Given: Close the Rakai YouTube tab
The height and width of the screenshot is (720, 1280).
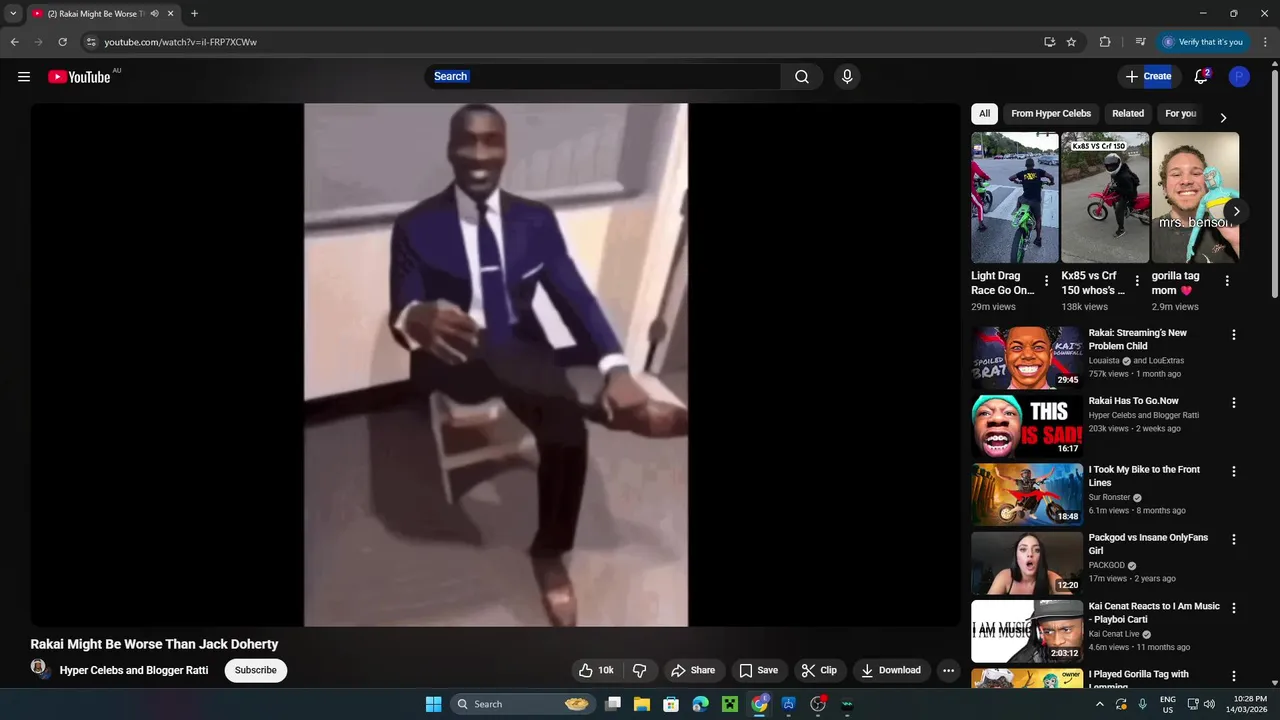Looking at the screenshot, I should click(x=171, y=14).
